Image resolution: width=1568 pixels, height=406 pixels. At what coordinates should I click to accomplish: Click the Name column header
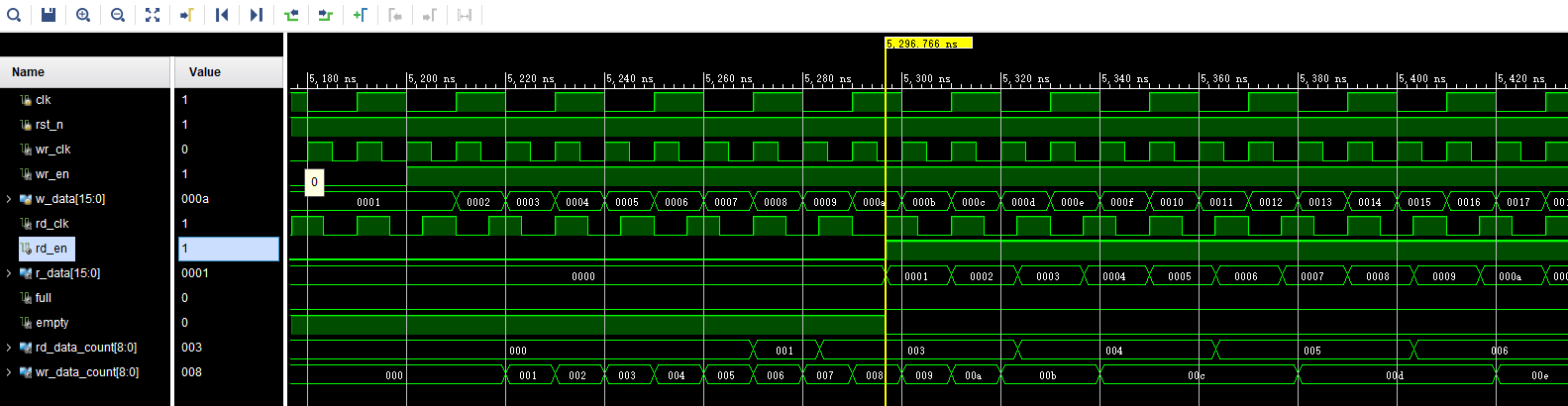[x=85, y=72]
